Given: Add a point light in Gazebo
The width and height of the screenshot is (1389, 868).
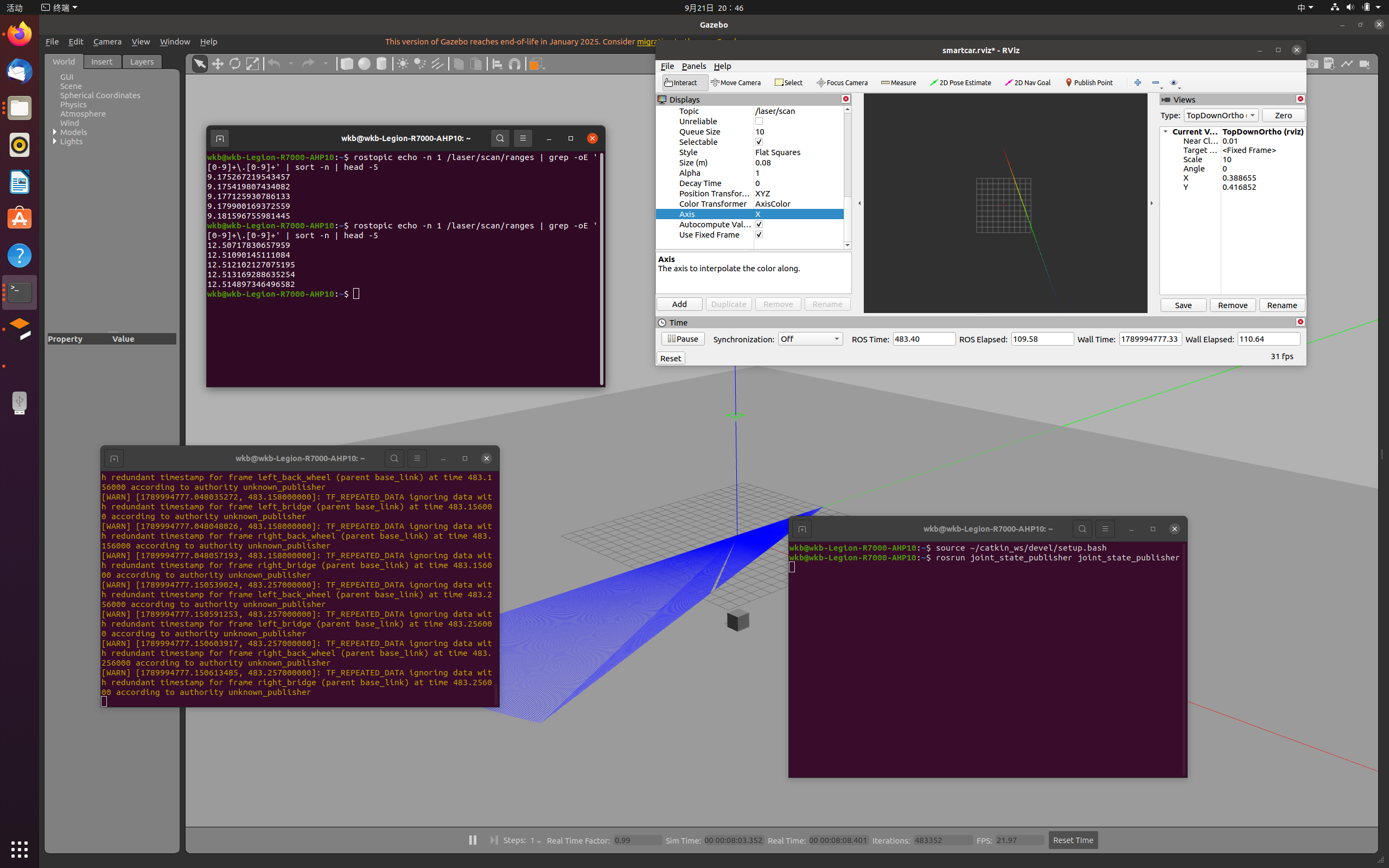Looking at the screenshot, I should [403, 63].
